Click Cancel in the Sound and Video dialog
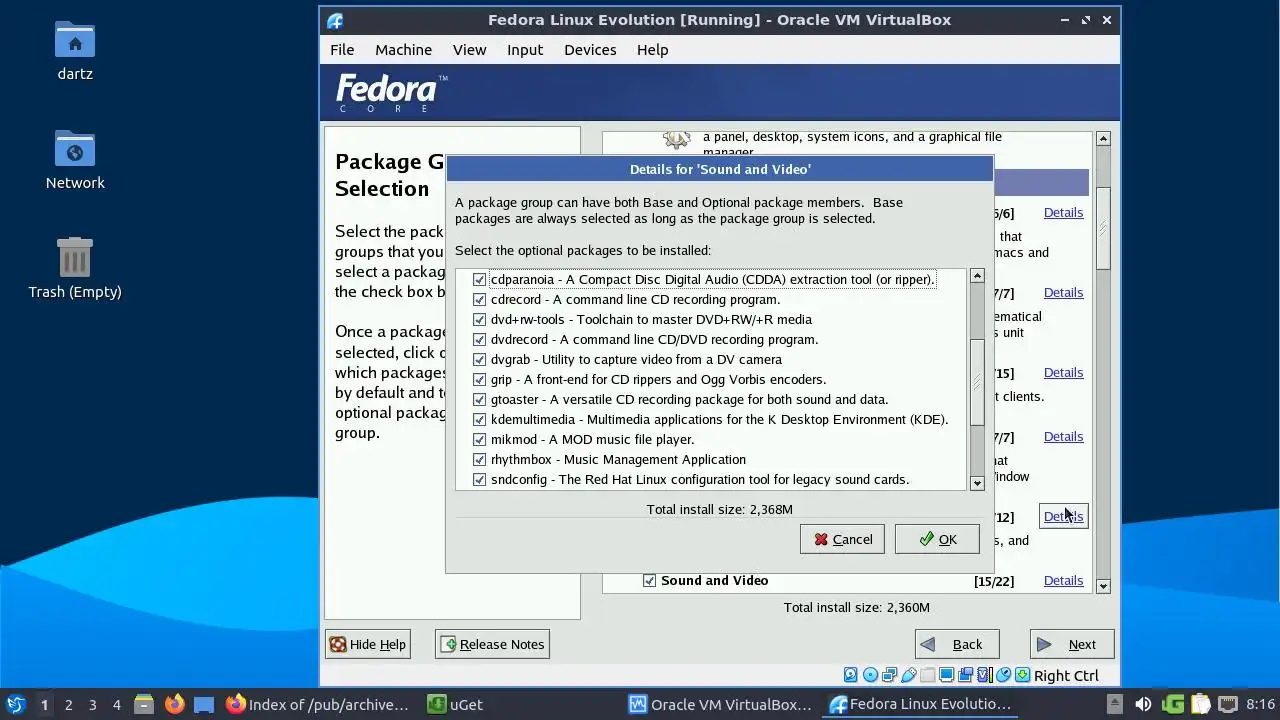This screenshot has width=1280, height=720. 842,539
